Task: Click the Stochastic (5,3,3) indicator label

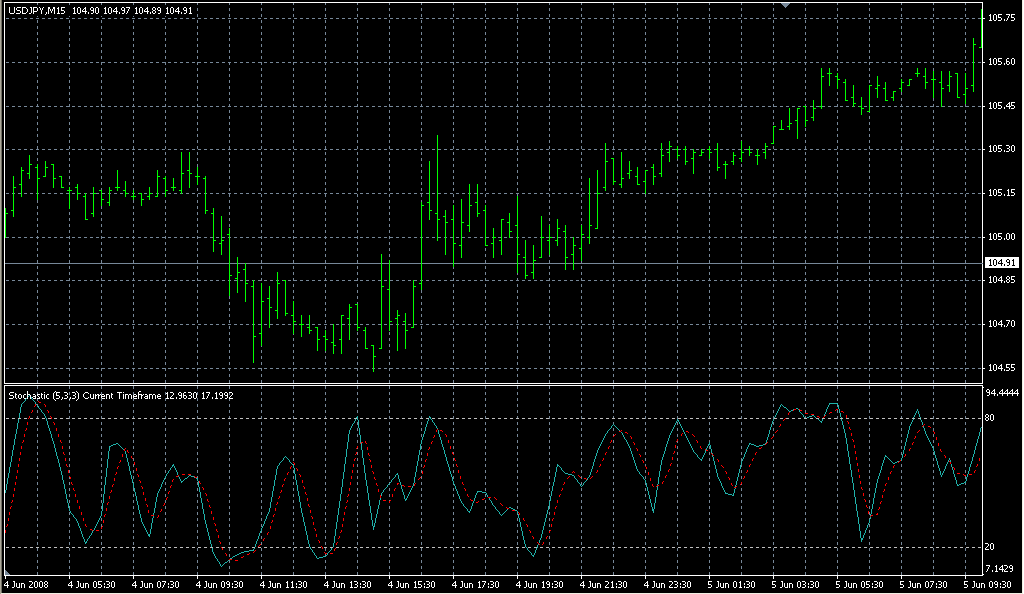Action: (43, 396)
